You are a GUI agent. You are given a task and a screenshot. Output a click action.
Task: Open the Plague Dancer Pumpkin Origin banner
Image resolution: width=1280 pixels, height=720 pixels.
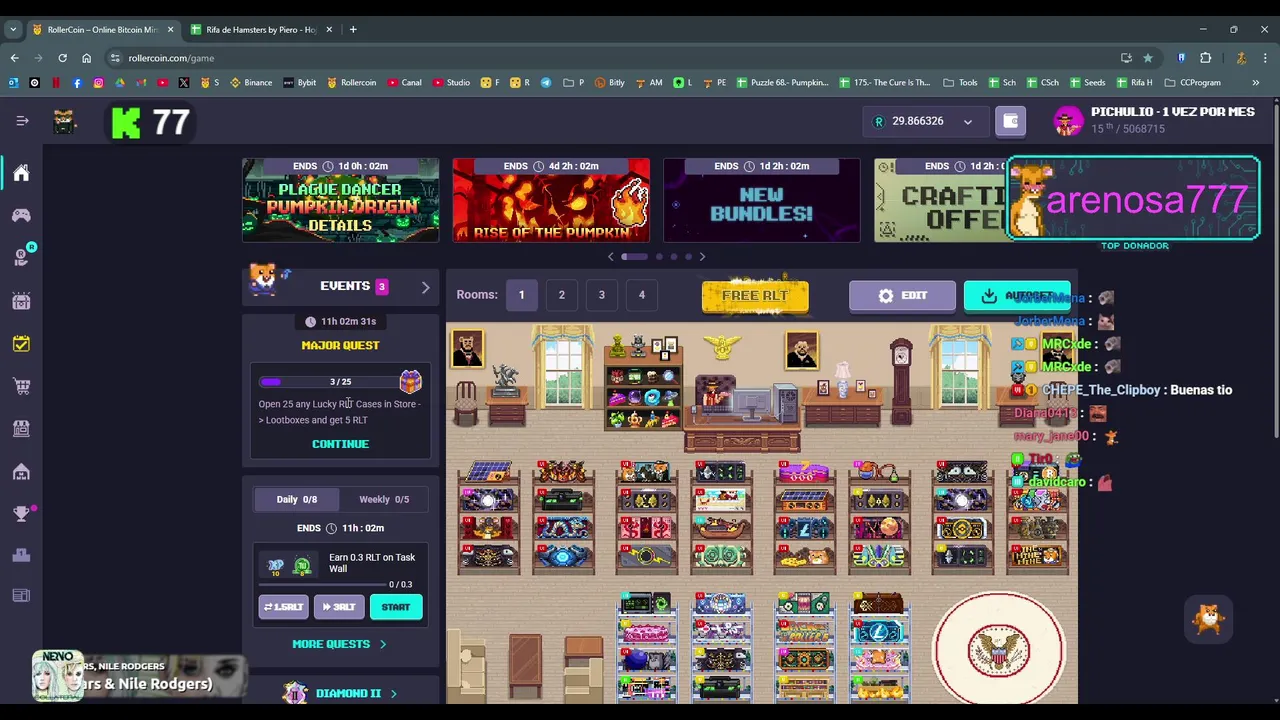(340, 200)
